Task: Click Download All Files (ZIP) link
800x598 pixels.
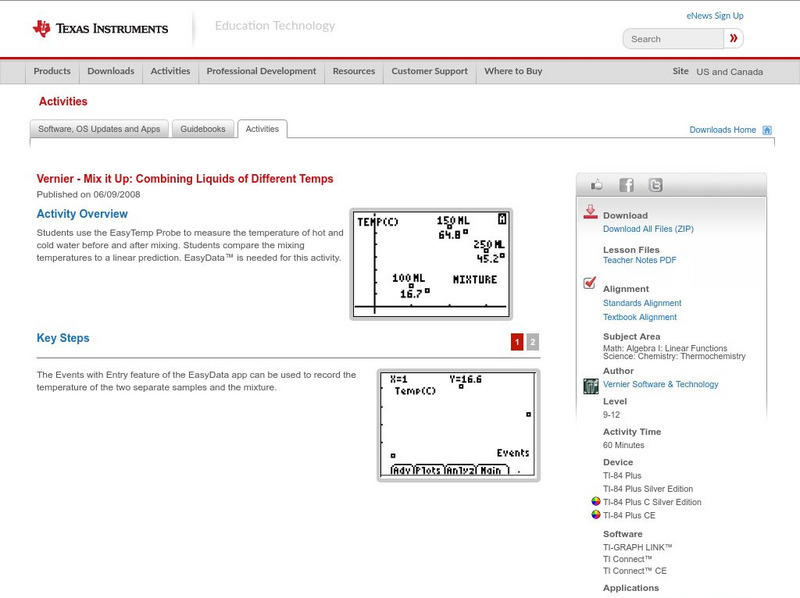Action: coord(648,229)
